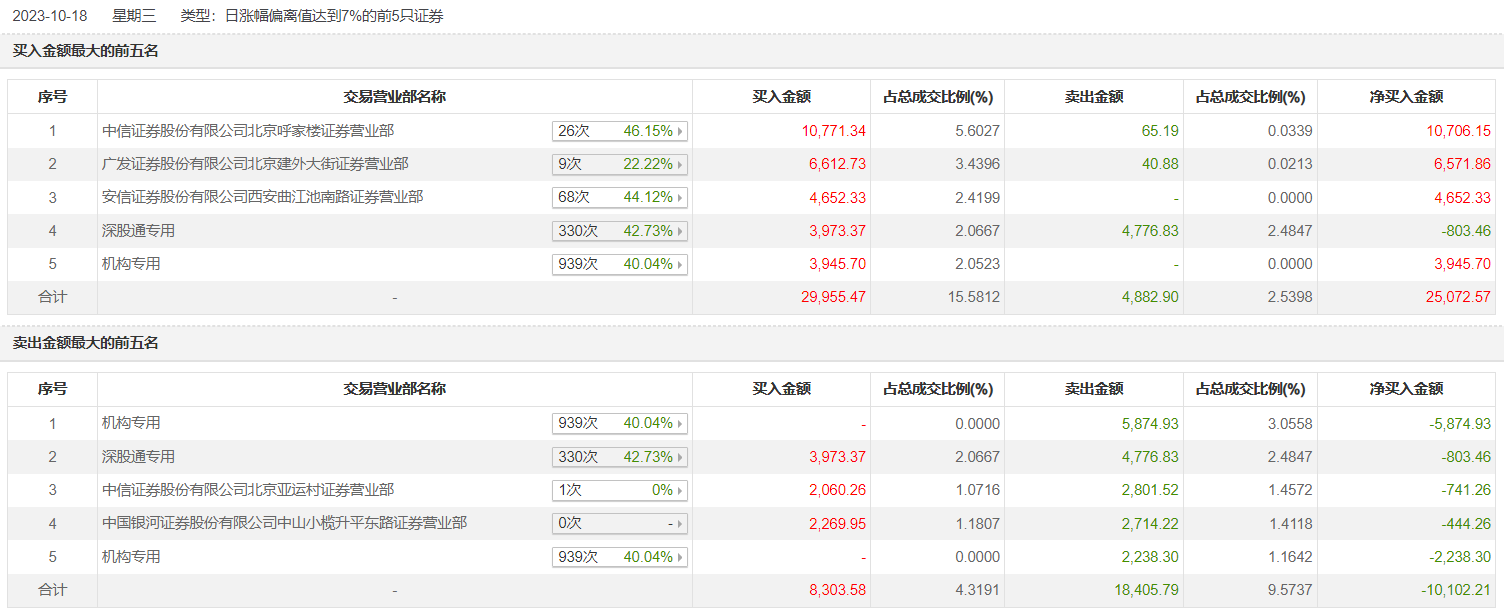The image size is (1504, 614).
Task: Click 深股通专用 in the top sellers table
Action: [138, 457]
